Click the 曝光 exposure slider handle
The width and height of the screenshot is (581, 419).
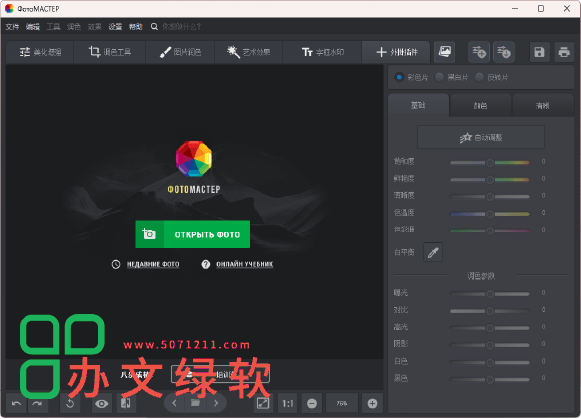coord(490,294)
